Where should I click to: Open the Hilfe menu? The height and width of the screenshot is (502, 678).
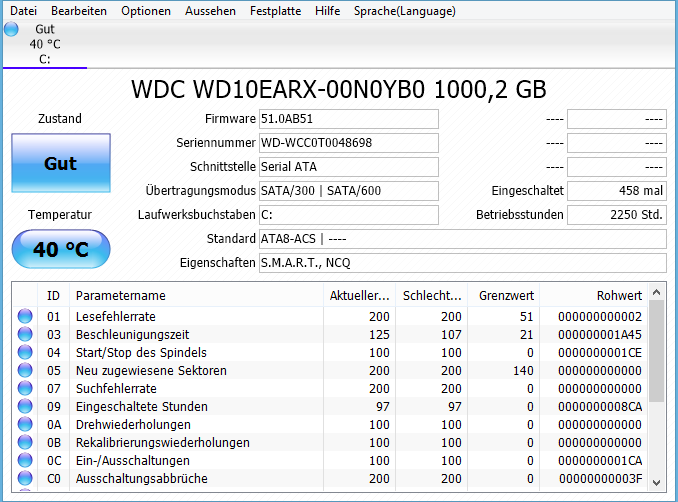tap(327, 11)
